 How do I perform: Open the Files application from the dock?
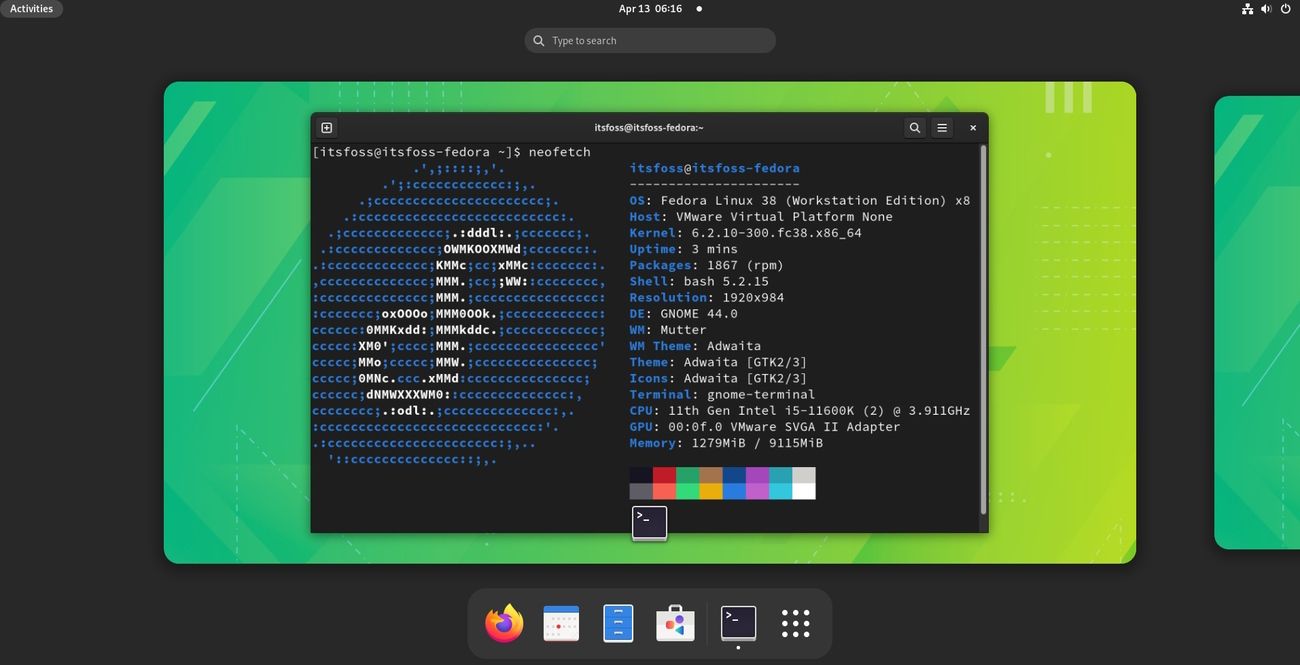click(x=619, y=622)
